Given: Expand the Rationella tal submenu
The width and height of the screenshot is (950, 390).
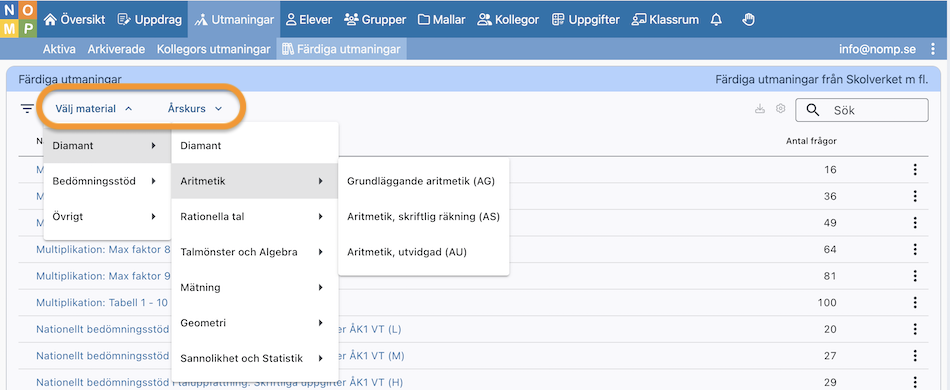Looking at the screenshot, I should (254, 216).
